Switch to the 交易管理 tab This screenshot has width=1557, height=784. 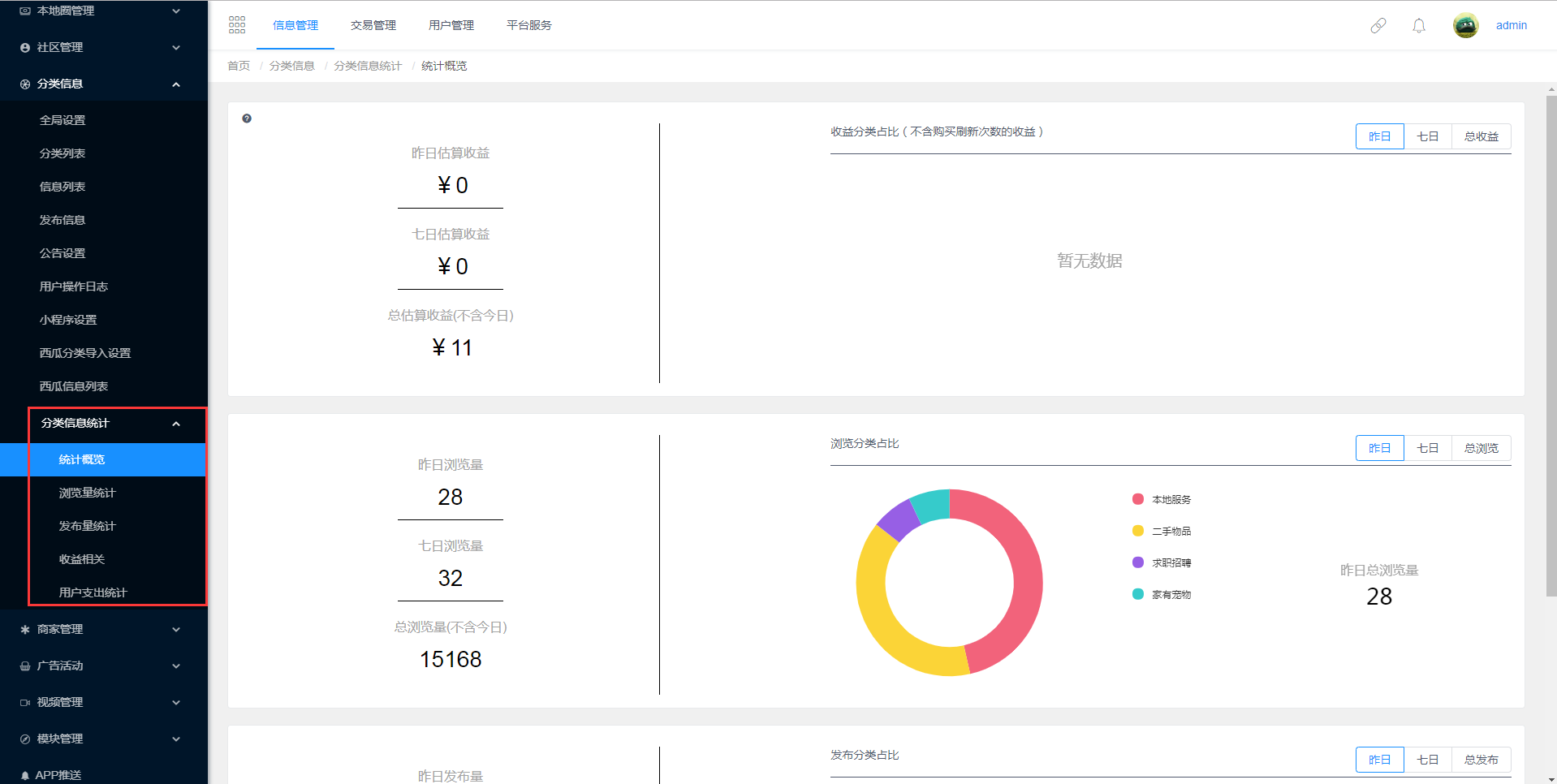(373, 25)
